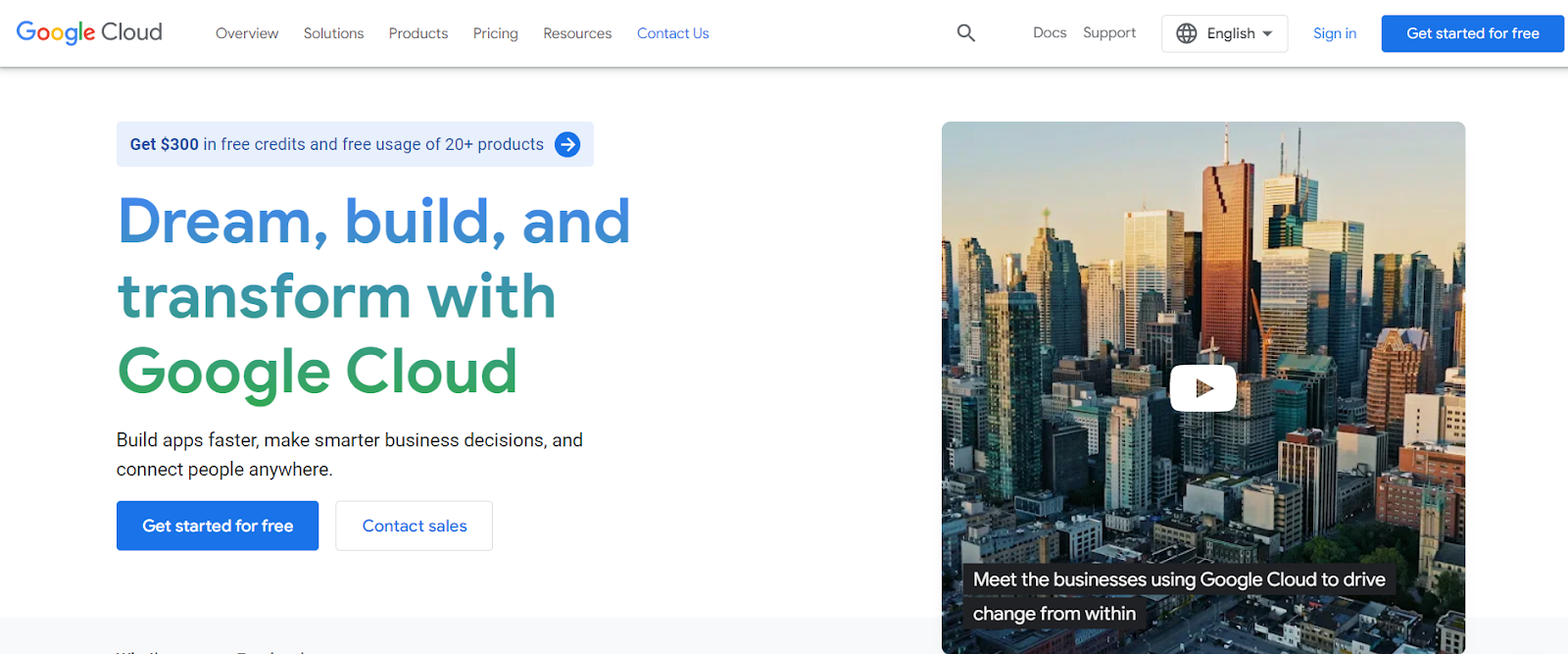The image size is (1568, 654).
Task: Click the 'Dream, build, and' headline text
Action: 374,222
